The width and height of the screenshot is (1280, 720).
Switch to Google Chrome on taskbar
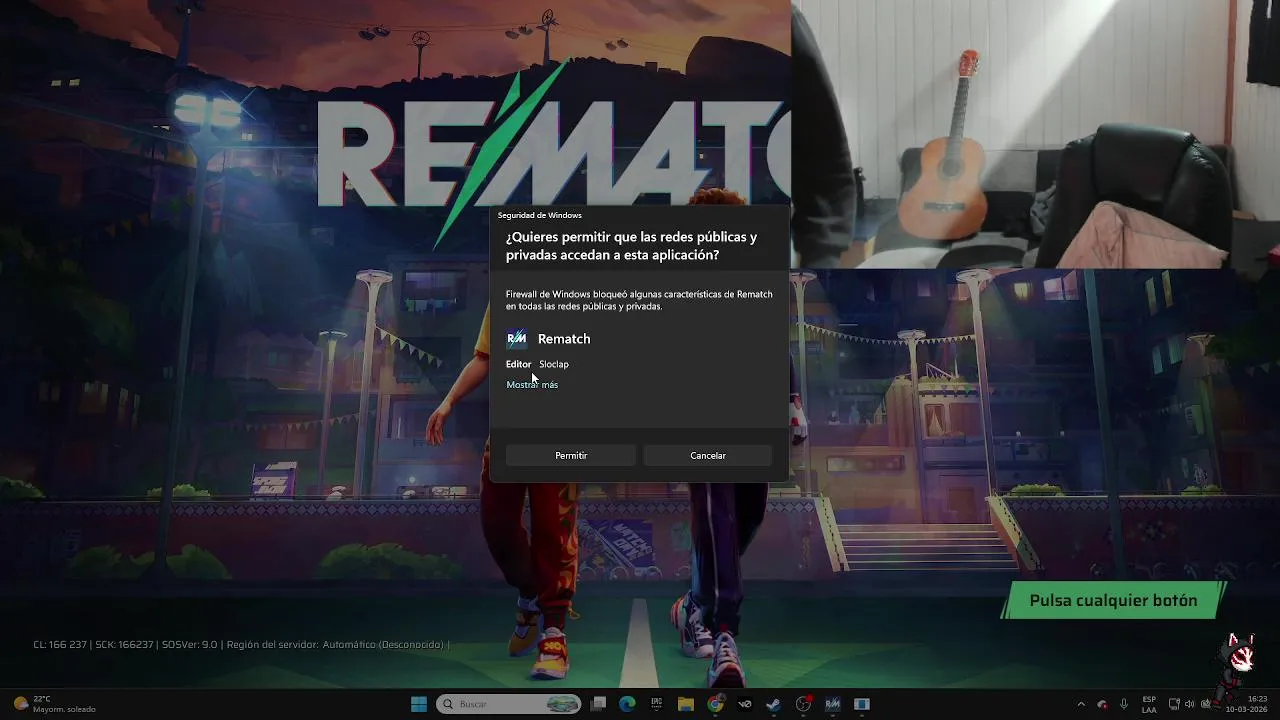coord(715,704)
